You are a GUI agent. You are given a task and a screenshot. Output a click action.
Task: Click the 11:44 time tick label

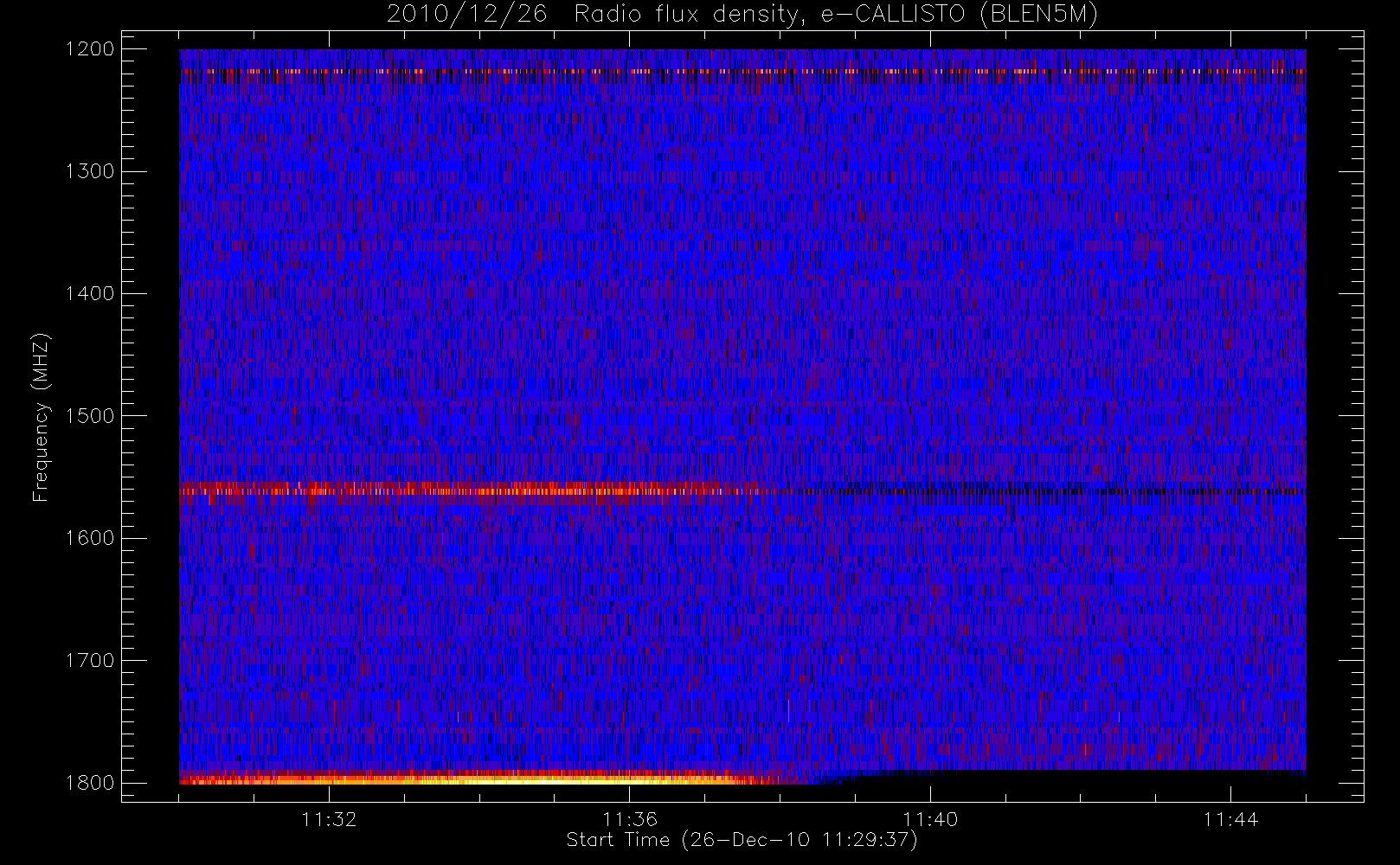(1230, 819)
